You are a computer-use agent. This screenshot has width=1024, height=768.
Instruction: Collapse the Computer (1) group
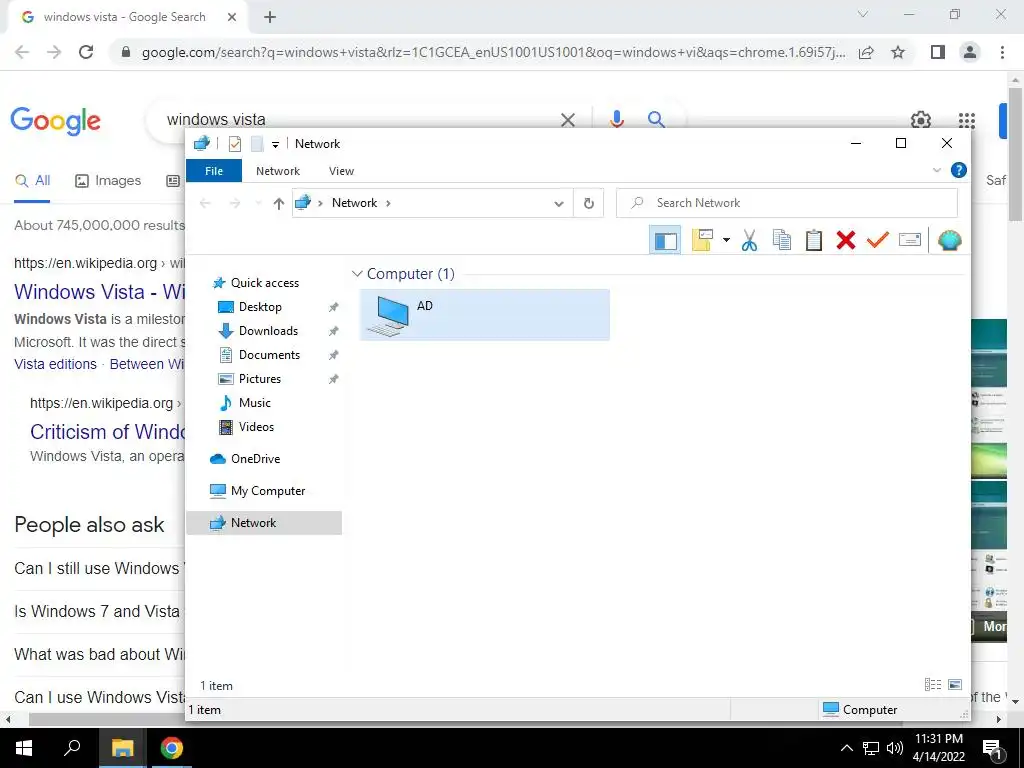tap(357, 274)
